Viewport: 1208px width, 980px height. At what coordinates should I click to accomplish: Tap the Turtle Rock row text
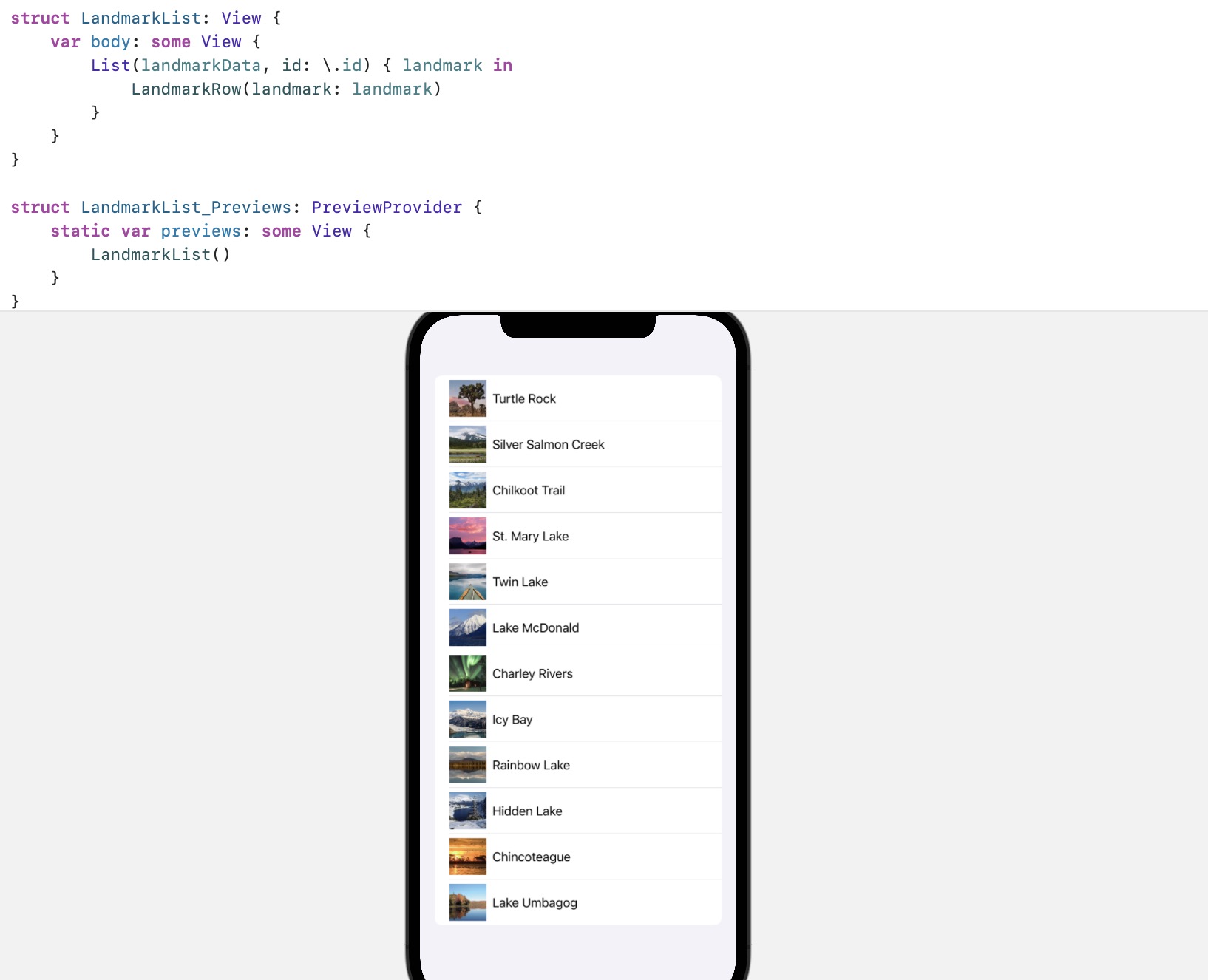click(x=524, y=398)
